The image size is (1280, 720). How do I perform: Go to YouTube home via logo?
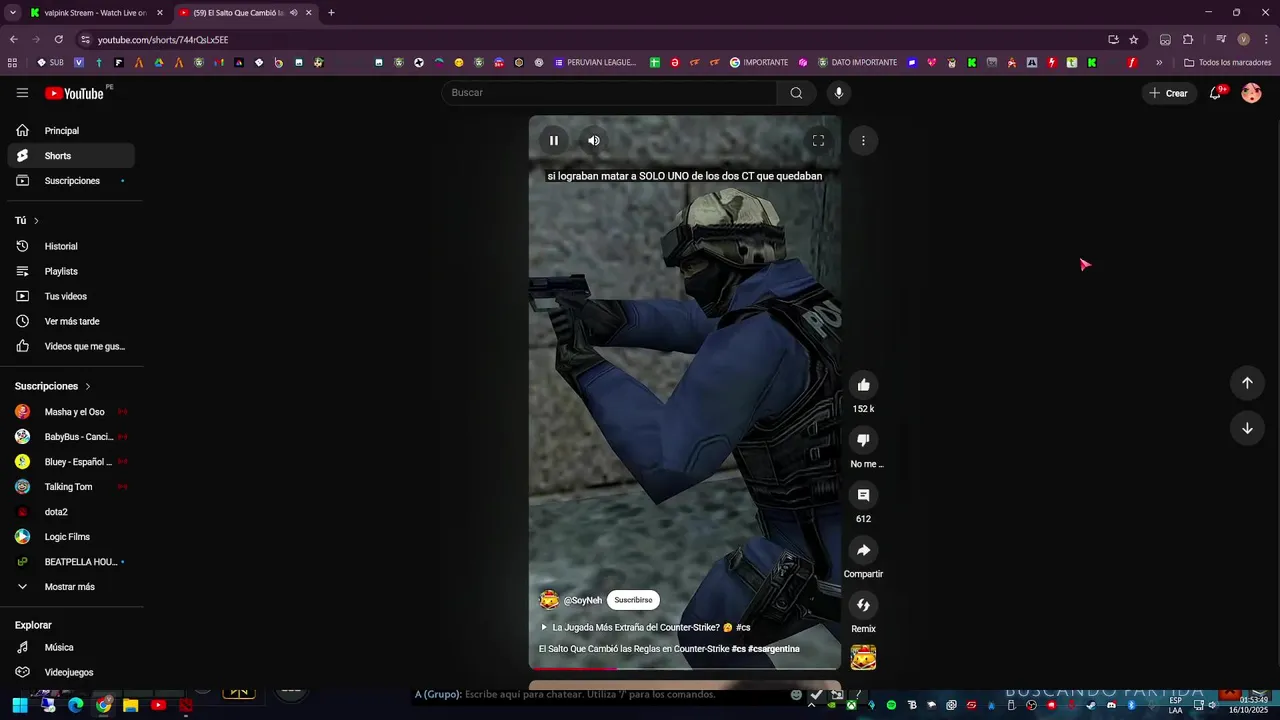[75, 93]
